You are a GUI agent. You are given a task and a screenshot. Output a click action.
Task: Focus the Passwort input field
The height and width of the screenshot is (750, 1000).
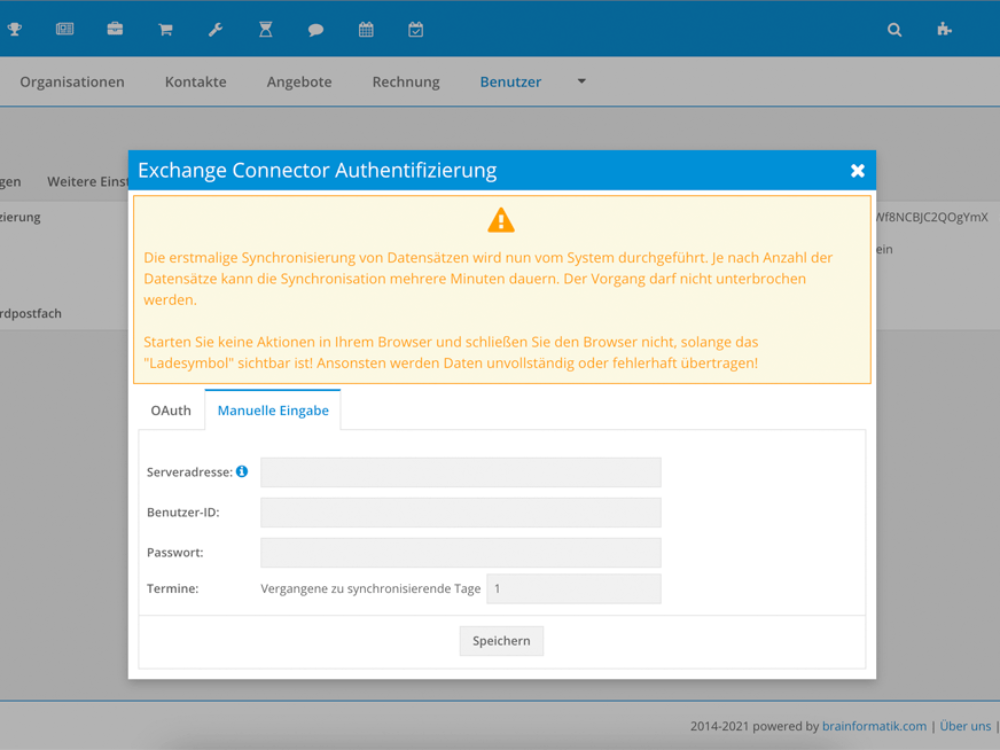460,552
